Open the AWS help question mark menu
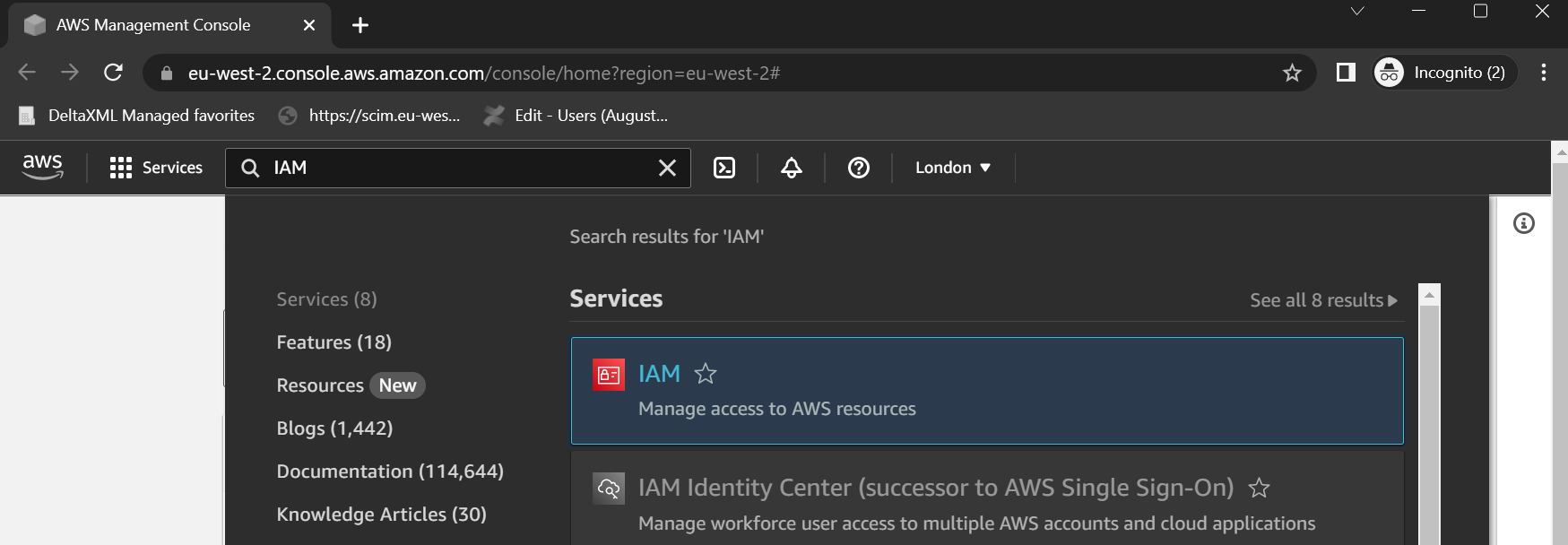The image size is (1568, 545). click(x=858, y=168)
